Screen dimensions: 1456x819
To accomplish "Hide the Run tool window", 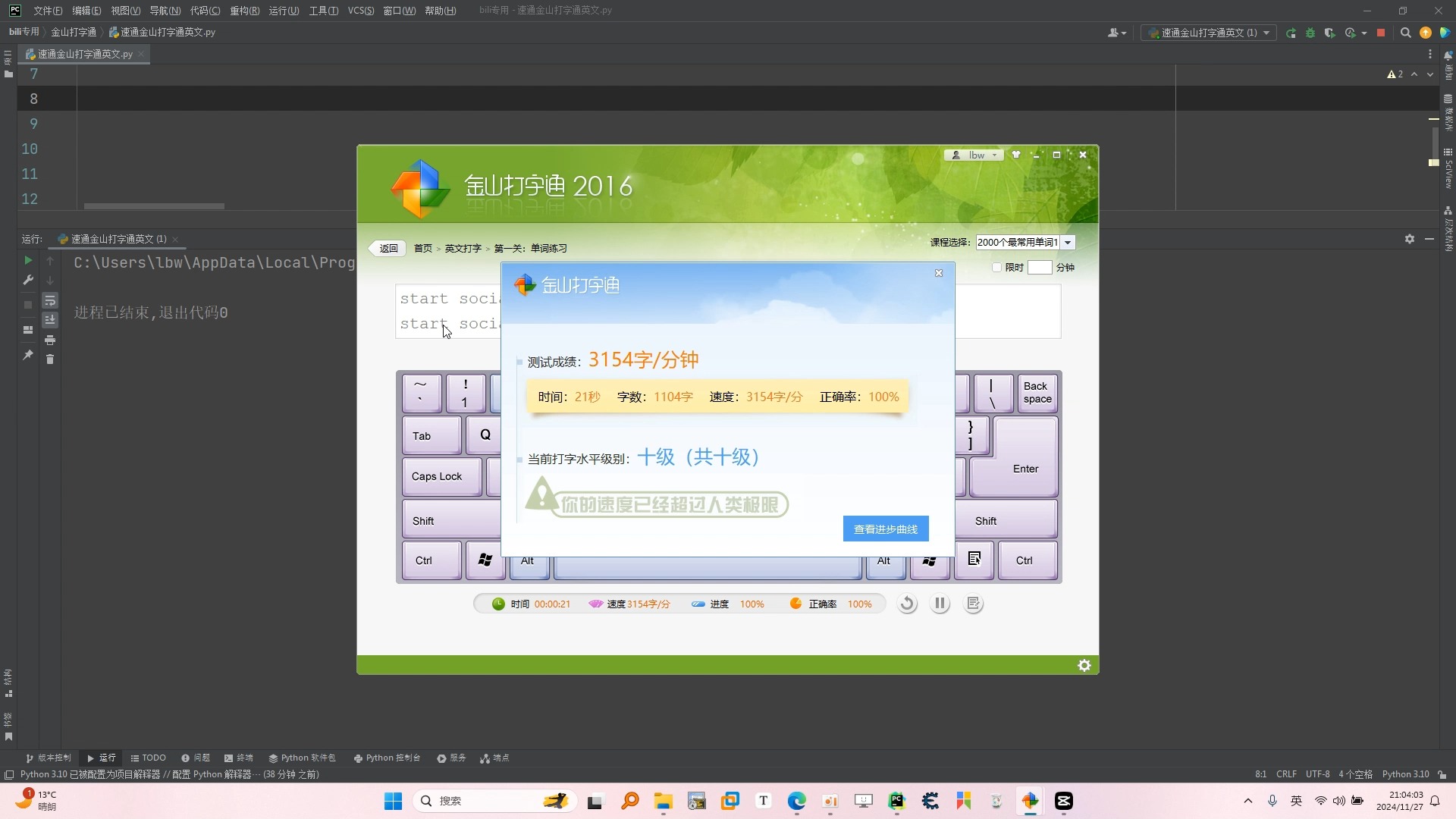I will point(1429,239).
